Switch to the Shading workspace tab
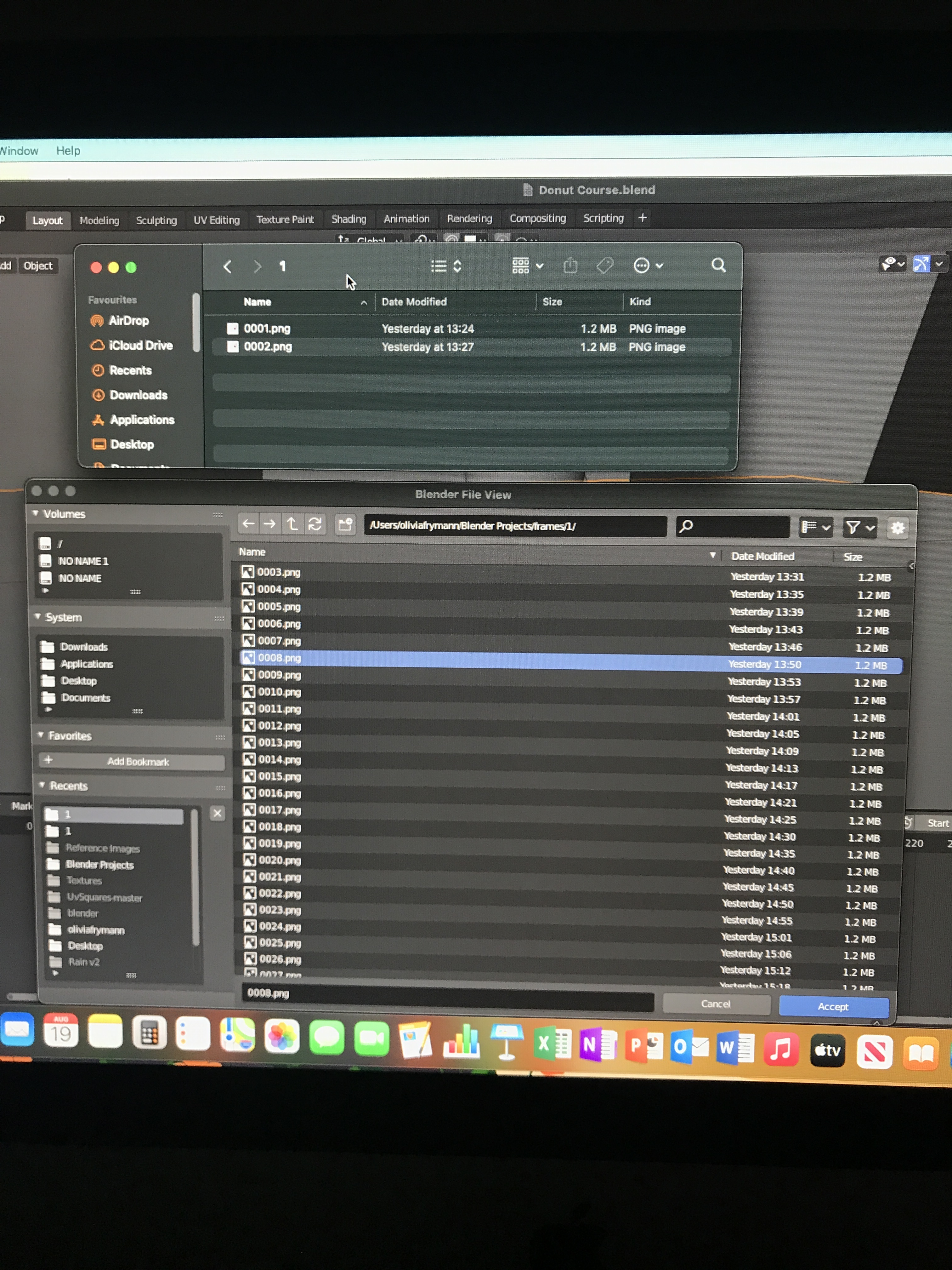Viewport: 952px width, 1270px height. click(x=348, y=219)
